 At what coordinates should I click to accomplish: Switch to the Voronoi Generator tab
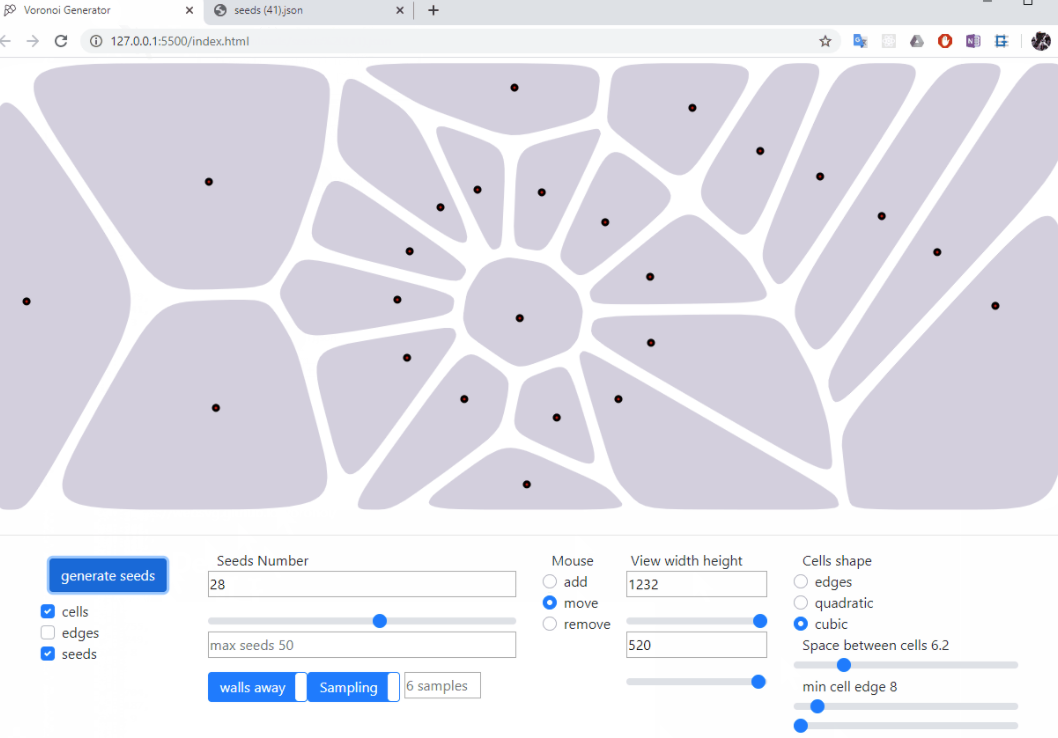coord(95,11)
